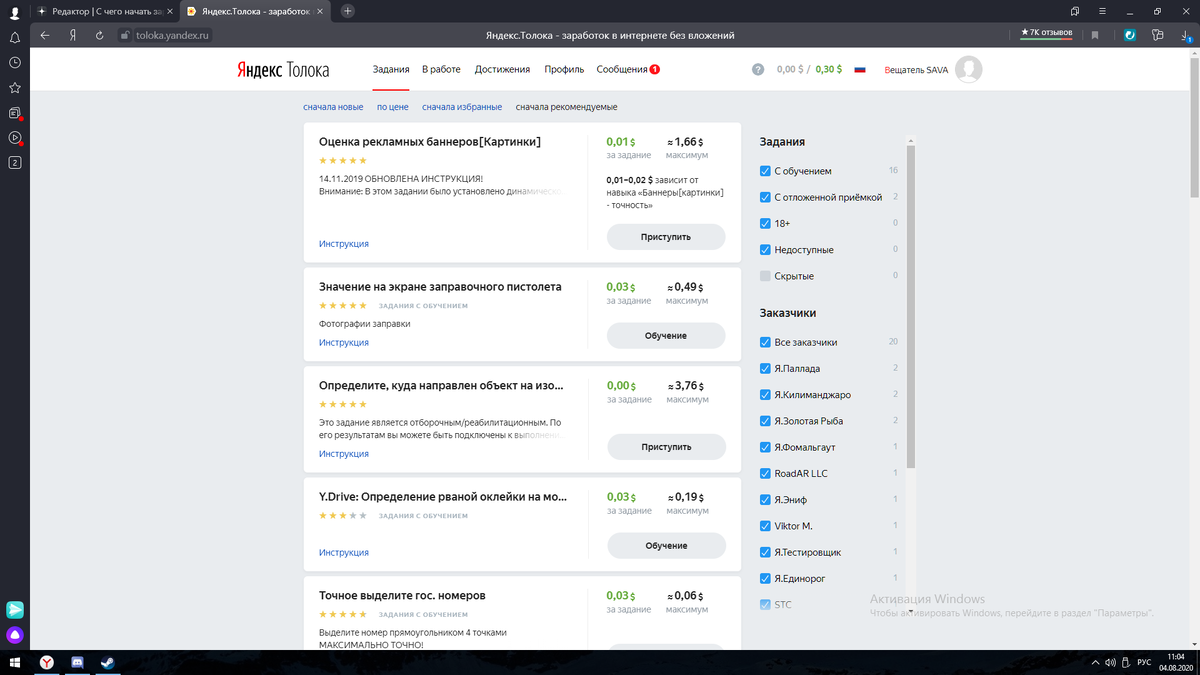
Task: Switch to the Задания tab
Action: pyautogui.click(x=391, y=70)
